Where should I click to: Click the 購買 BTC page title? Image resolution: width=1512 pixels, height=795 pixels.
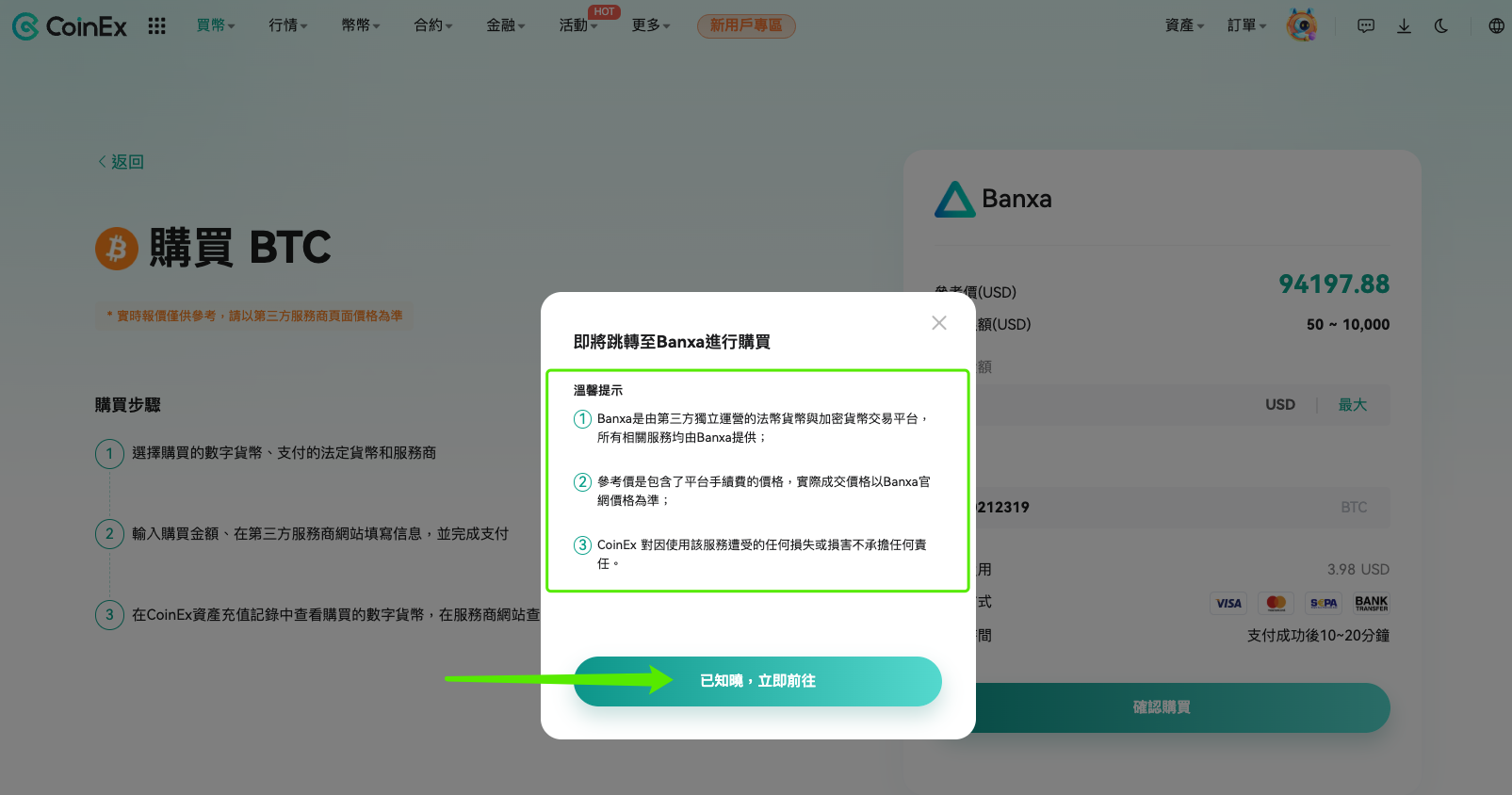coord(240,248)
